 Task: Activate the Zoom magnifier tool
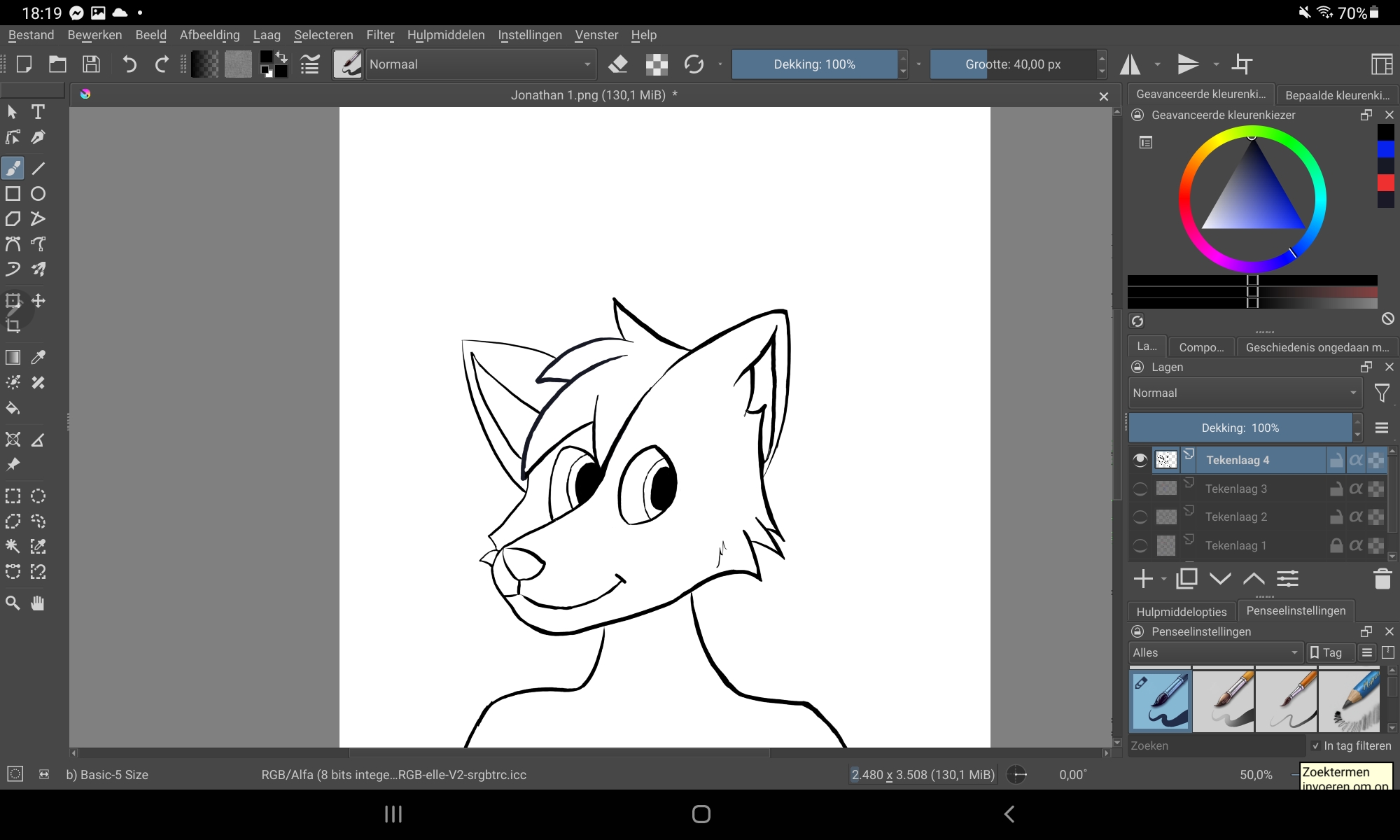click(13, 603)
